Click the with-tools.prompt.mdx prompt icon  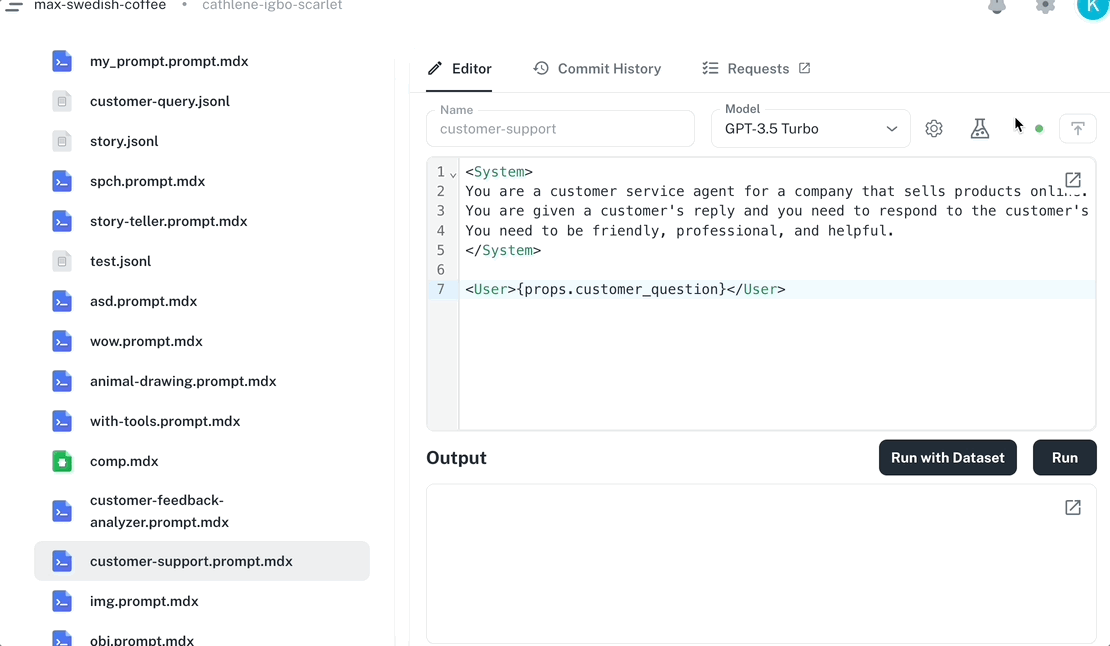pyautogui.click(x=62, y=421)
